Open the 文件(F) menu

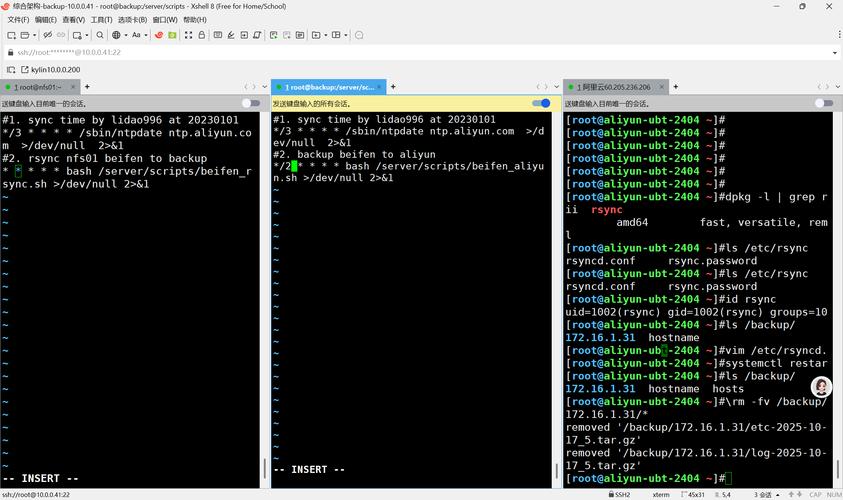(18, 20)
